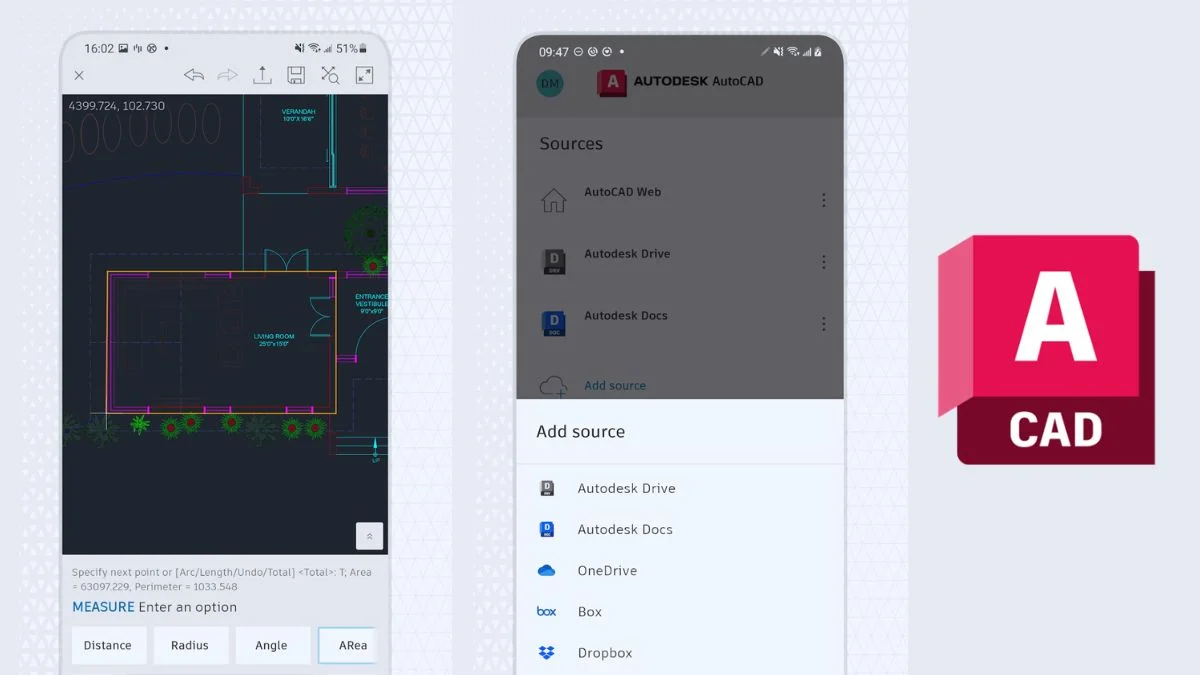Tap the cloud plus icon beside Add source
Screen dimensions: 1200x675
pos(553,386)
